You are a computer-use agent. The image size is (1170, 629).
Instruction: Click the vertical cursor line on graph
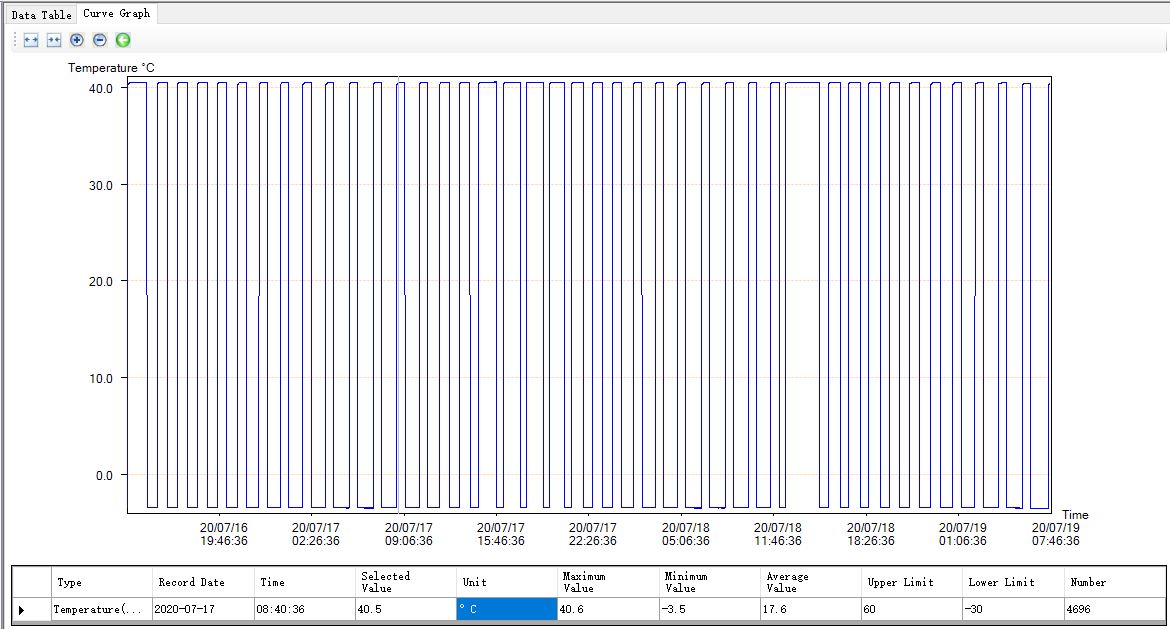(398, 295)
